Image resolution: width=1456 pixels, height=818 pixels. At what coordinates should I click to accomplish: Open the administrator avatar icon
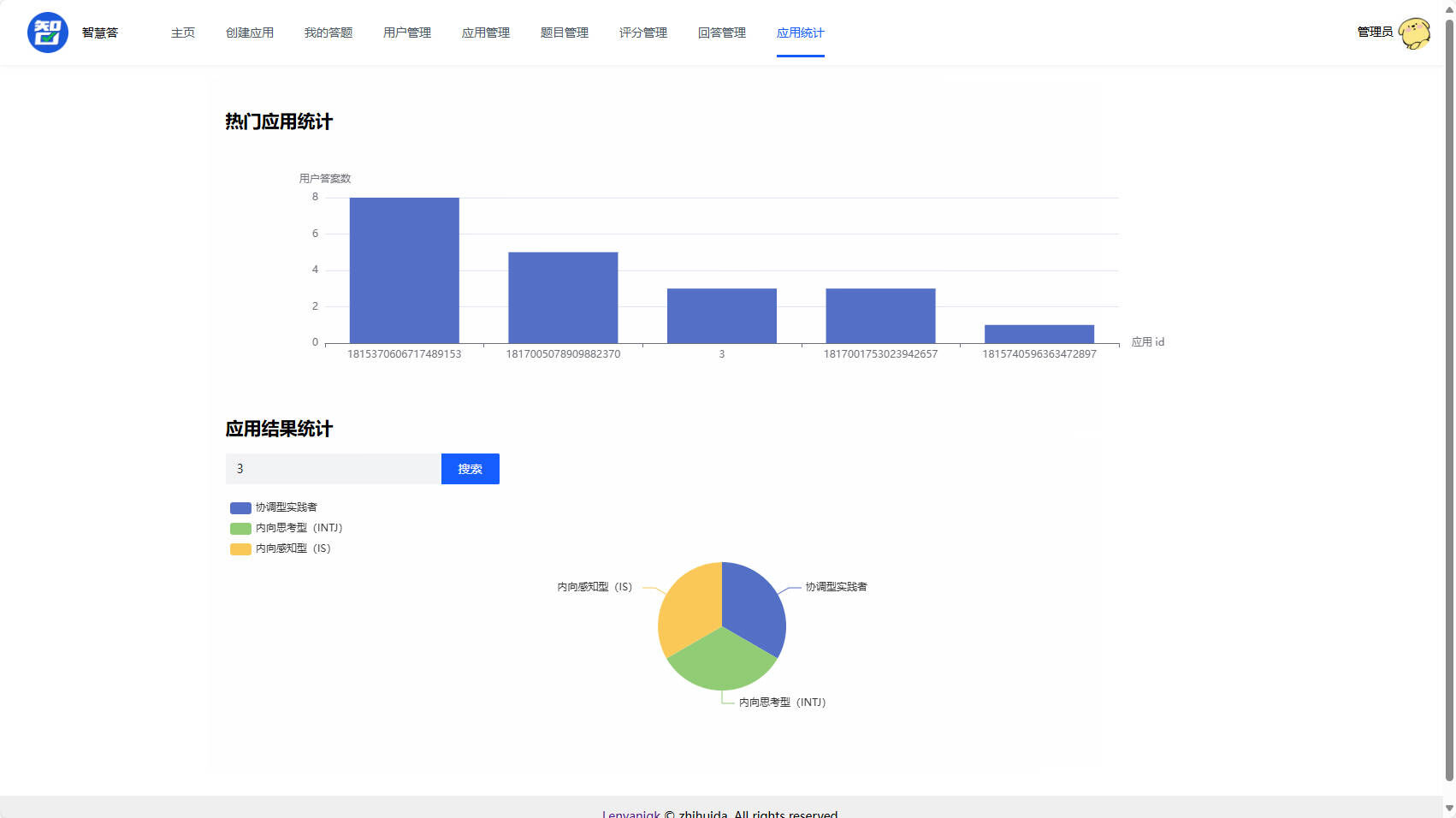[x=1414, y=33]
